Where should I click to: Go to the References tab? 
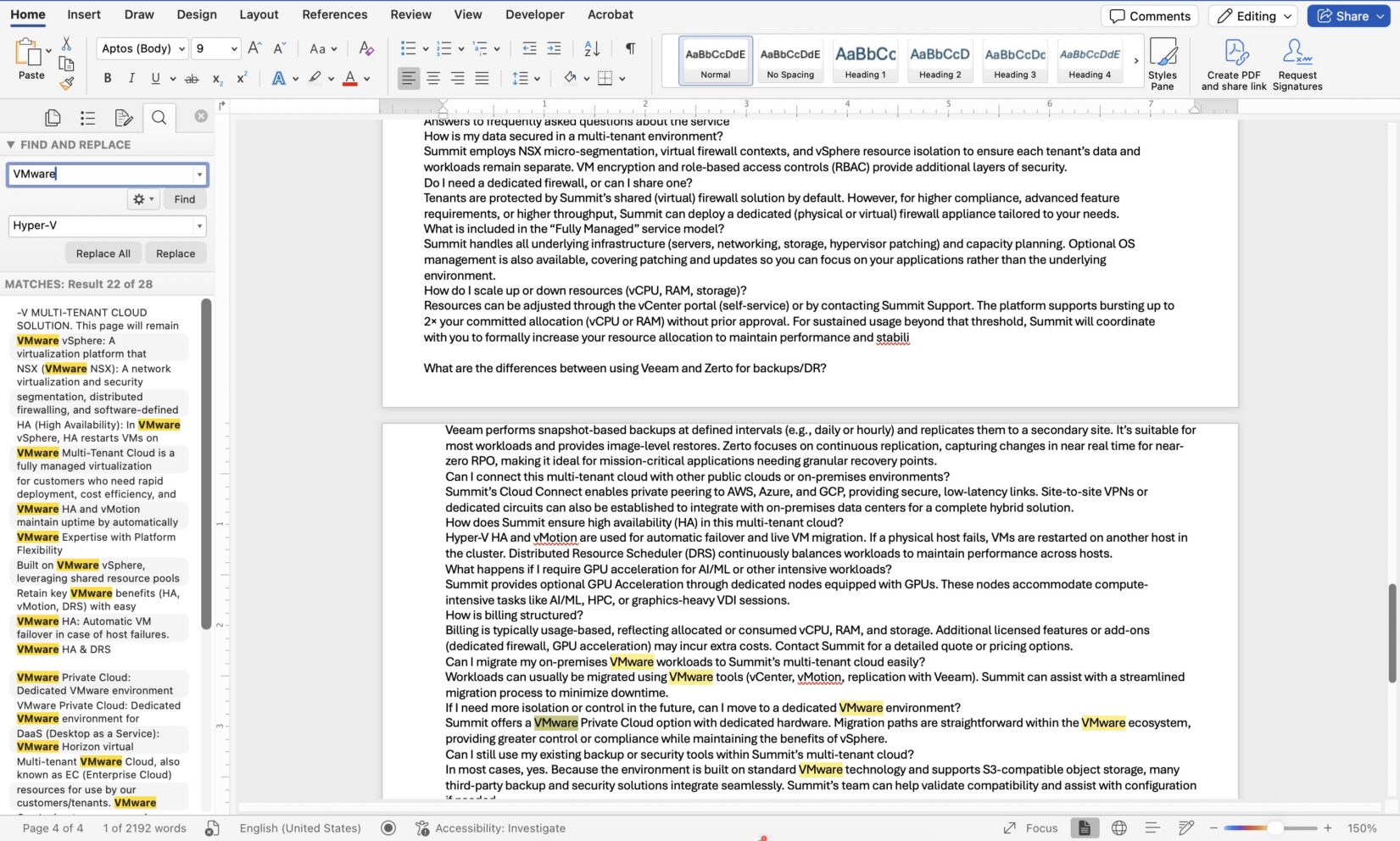click(335, 14)
